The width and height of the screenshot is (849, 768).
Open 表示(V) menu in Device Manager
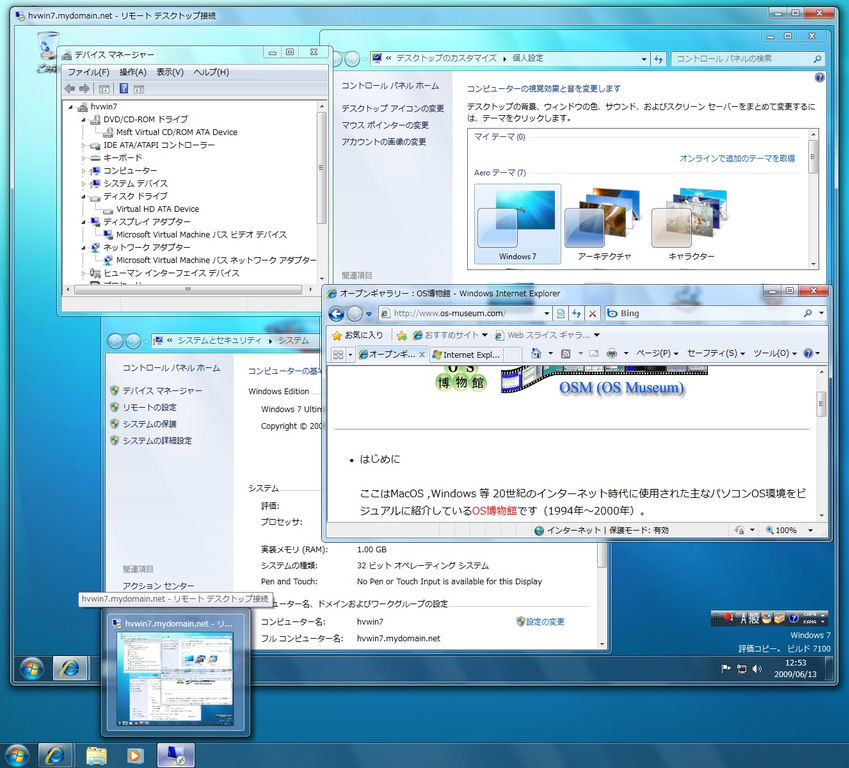pos(170,72)
